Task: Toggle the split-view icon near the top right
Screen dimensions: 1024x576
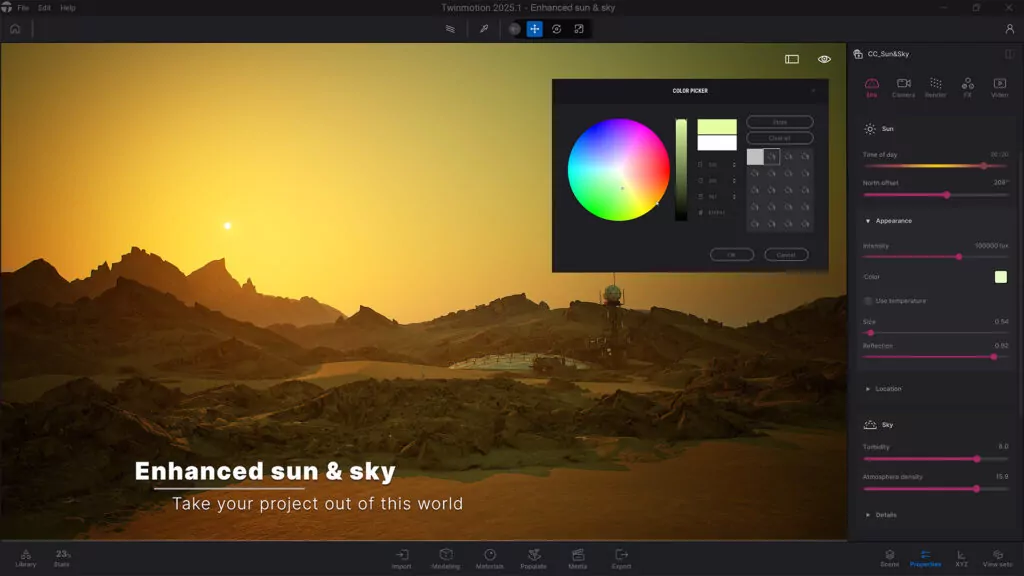Action: tap(790, 59)
